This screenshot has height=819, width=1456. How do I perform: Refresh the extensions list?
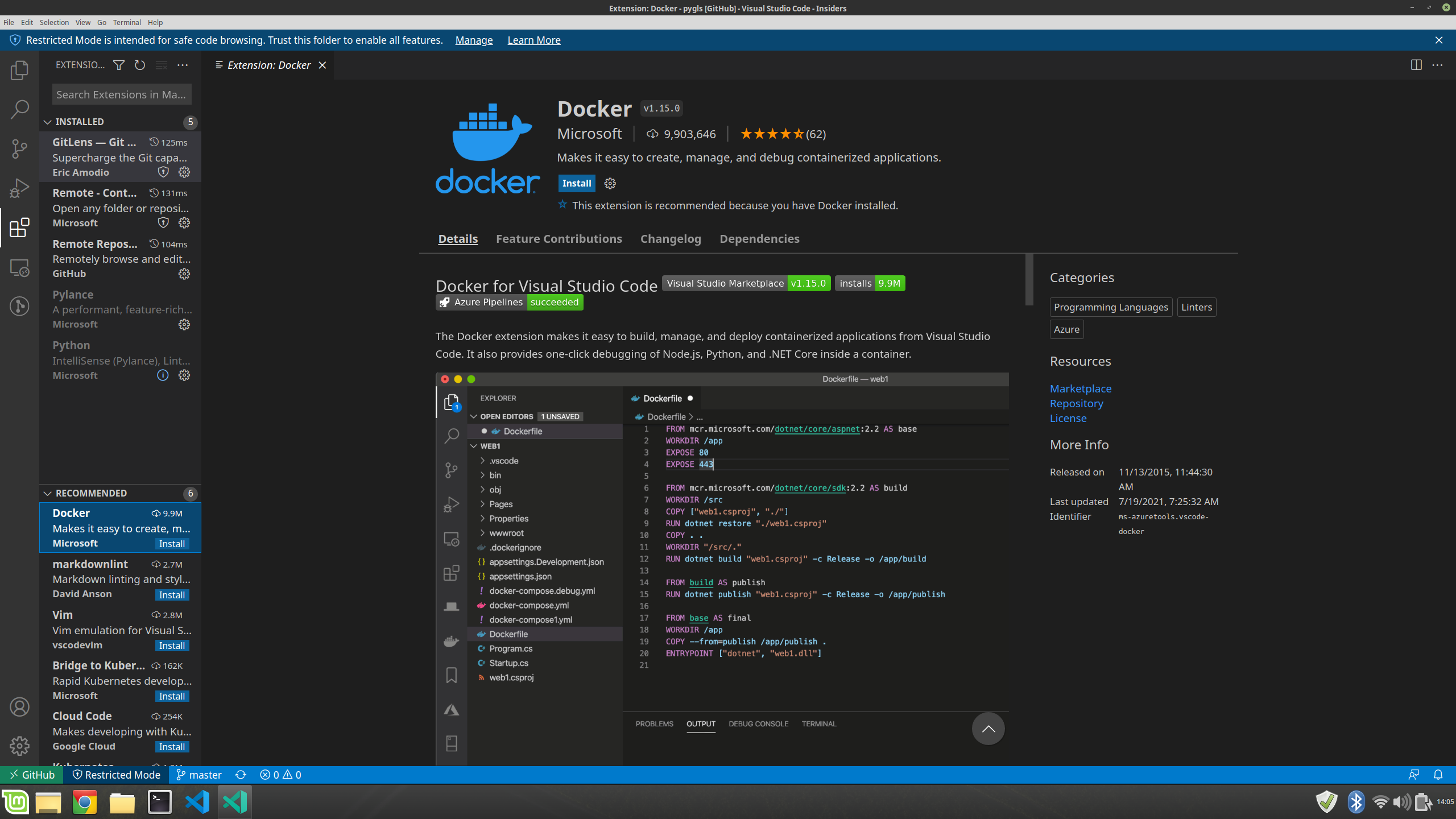click(x=140, y=65)
